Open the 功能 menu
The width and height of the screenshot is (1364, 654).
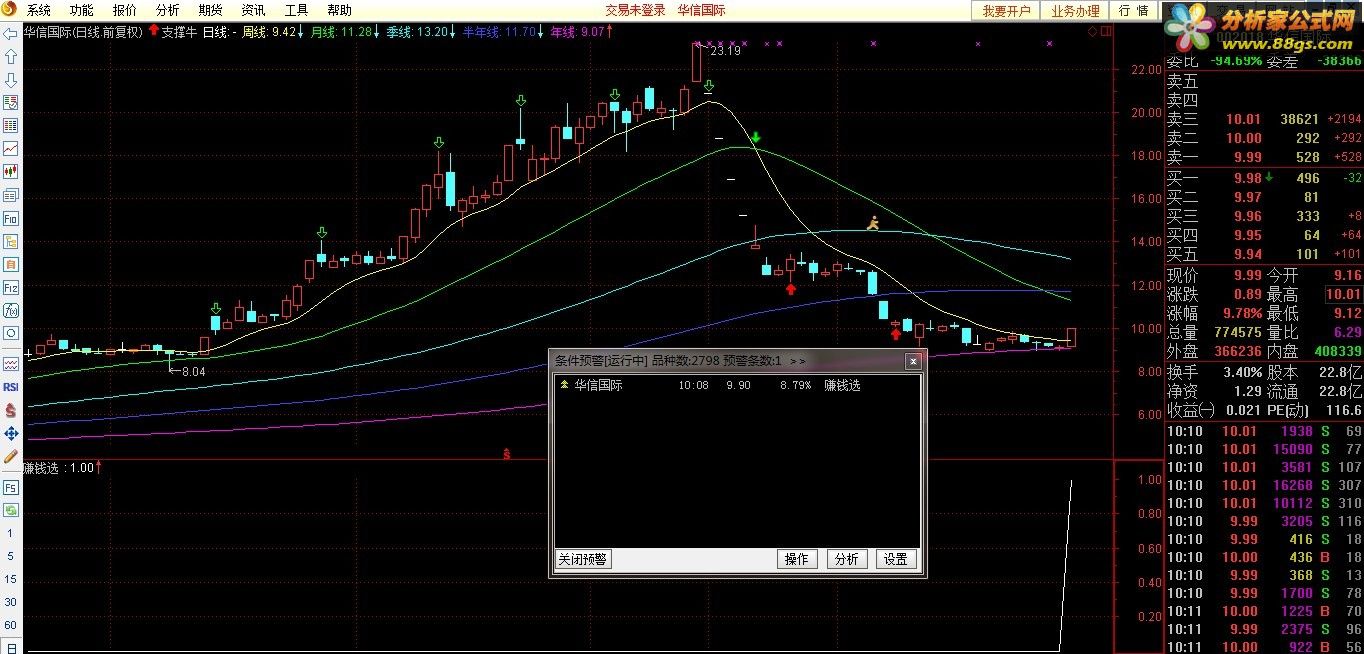pos(81,10)
